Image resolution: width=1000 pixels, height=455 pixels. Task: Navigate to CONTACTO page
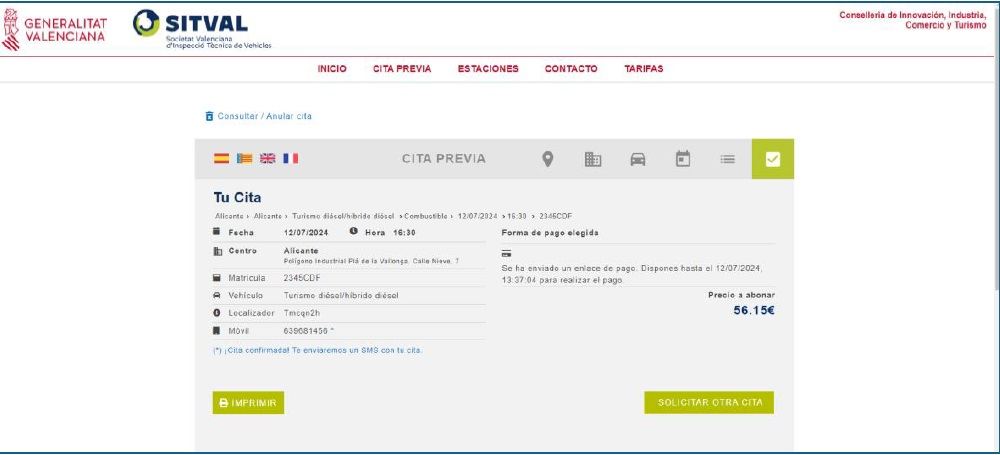click(x=571, y=69)
